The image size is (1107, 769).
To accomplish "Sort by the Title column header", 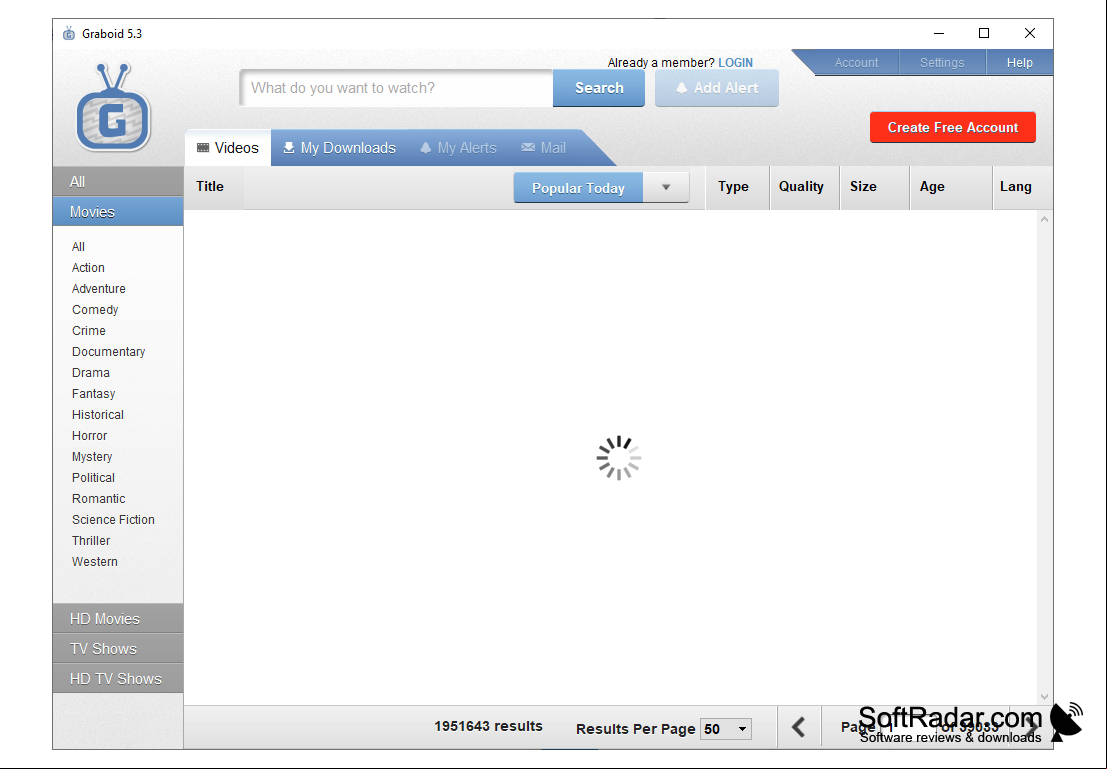I will pos(210,186).
